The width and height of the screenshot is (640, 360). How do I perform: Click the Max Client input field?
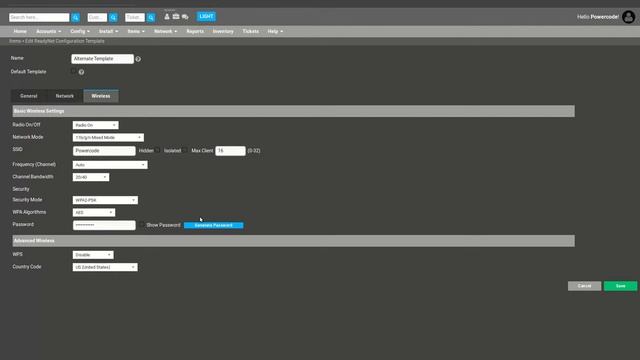[230, 151]
